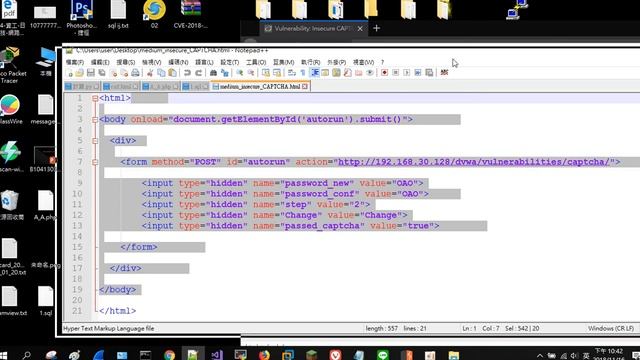This screenshot has width=640, height=360.
Task: Click line number 13 in the margin
Action: [x=77, y=226]
